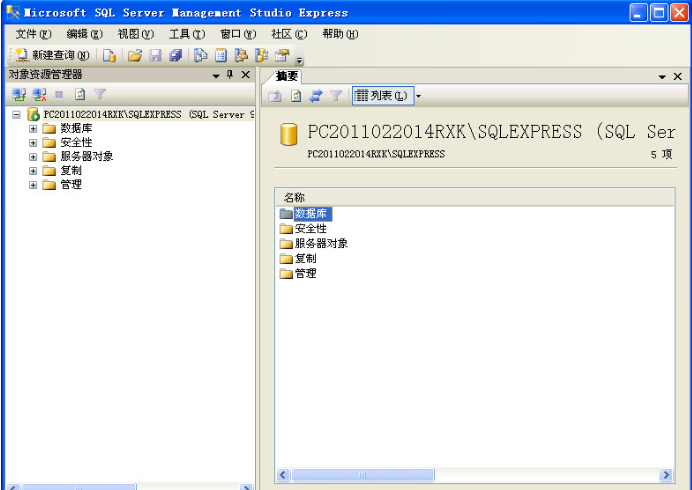Screen dimensions: 692x490
Task: Select 数据库 in the Object Explorer tree
Action: tap(76, 128)
